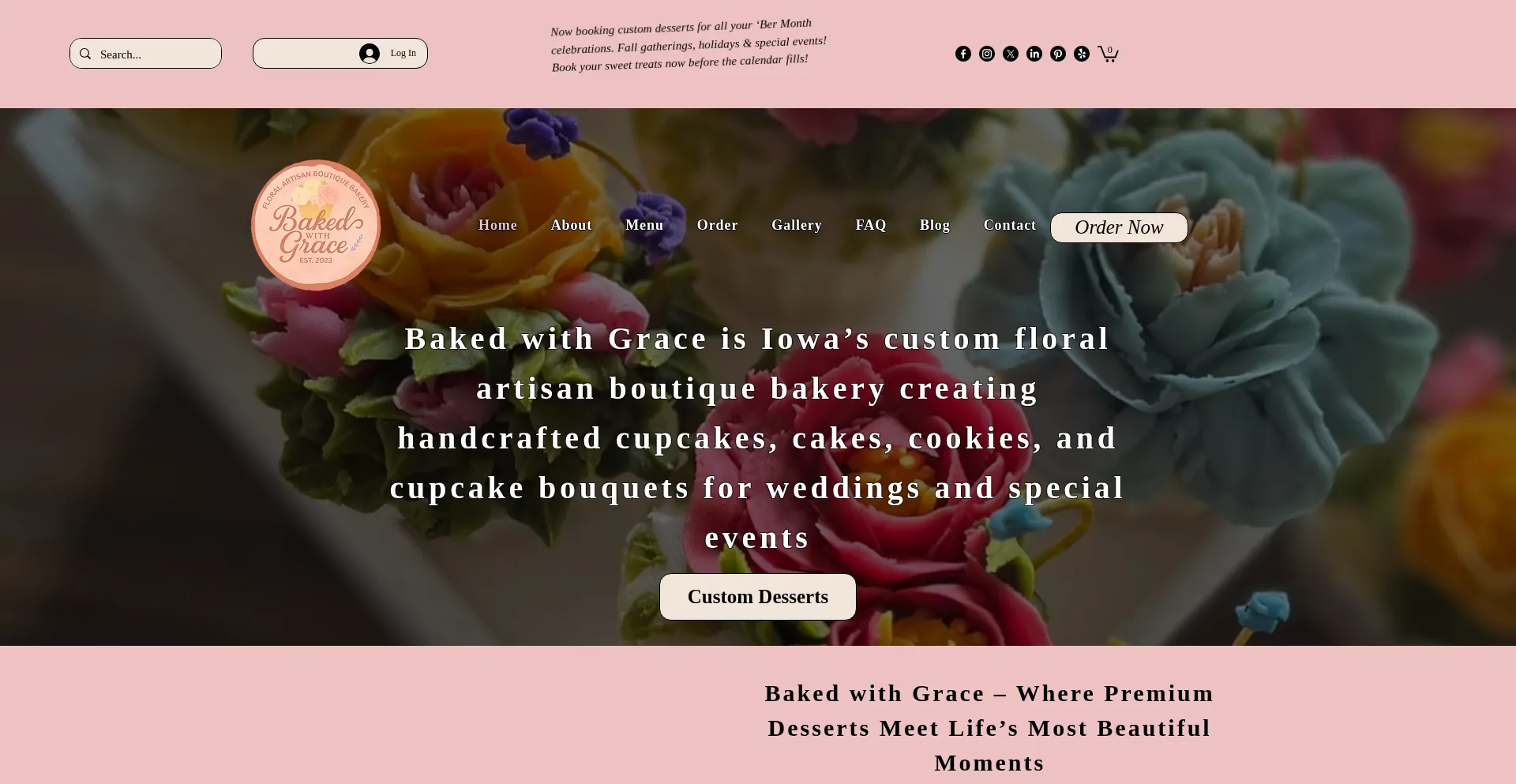Open the Facebook social icon

963,54
